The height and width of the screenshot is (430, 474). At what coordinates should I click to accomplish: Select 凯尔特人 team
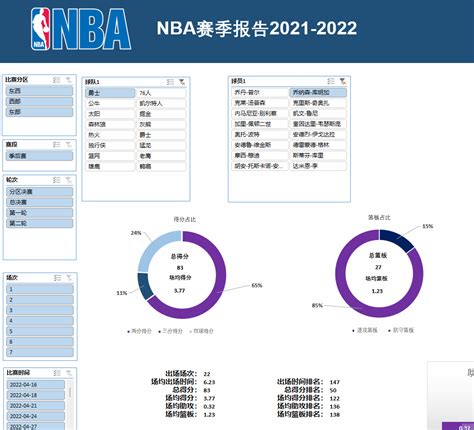pyautogui.click(x=161, y=103)
